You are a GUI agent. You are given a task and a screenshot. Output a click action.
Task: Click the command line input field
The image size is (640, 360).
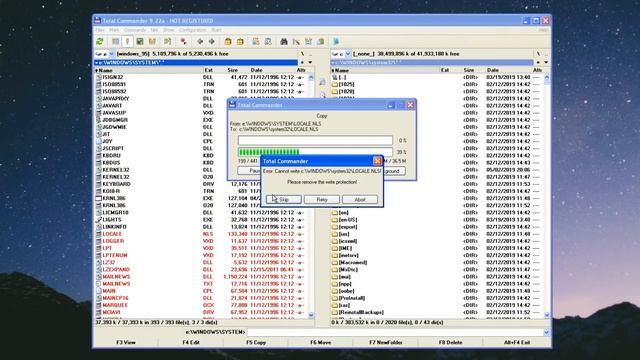coord(395,332)
